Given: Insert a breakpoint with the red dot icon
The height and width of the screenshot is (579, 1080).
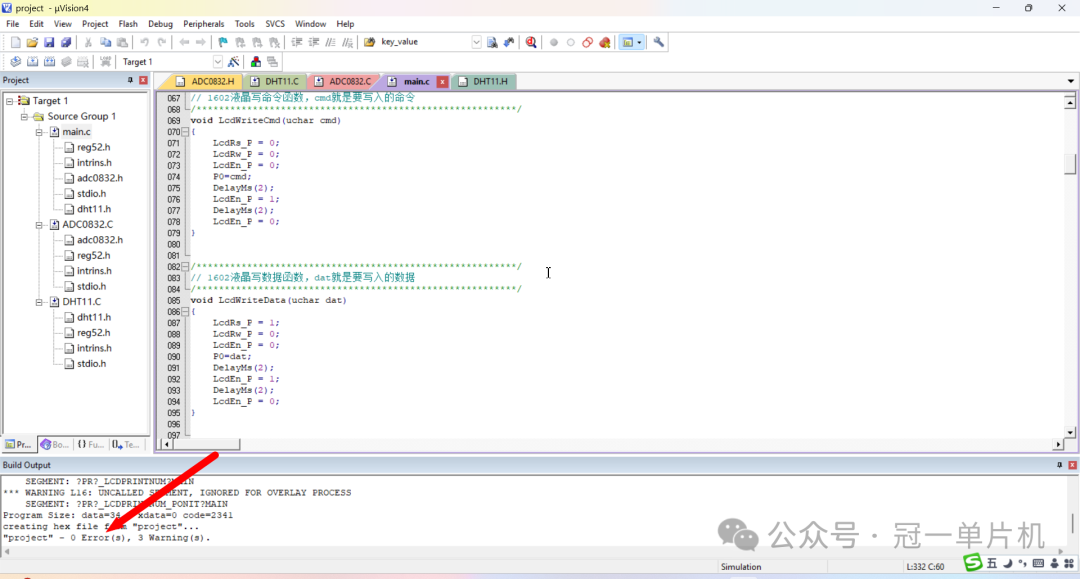Looking at the screenshot, I should pyautogui.click(x=554, y=42).
